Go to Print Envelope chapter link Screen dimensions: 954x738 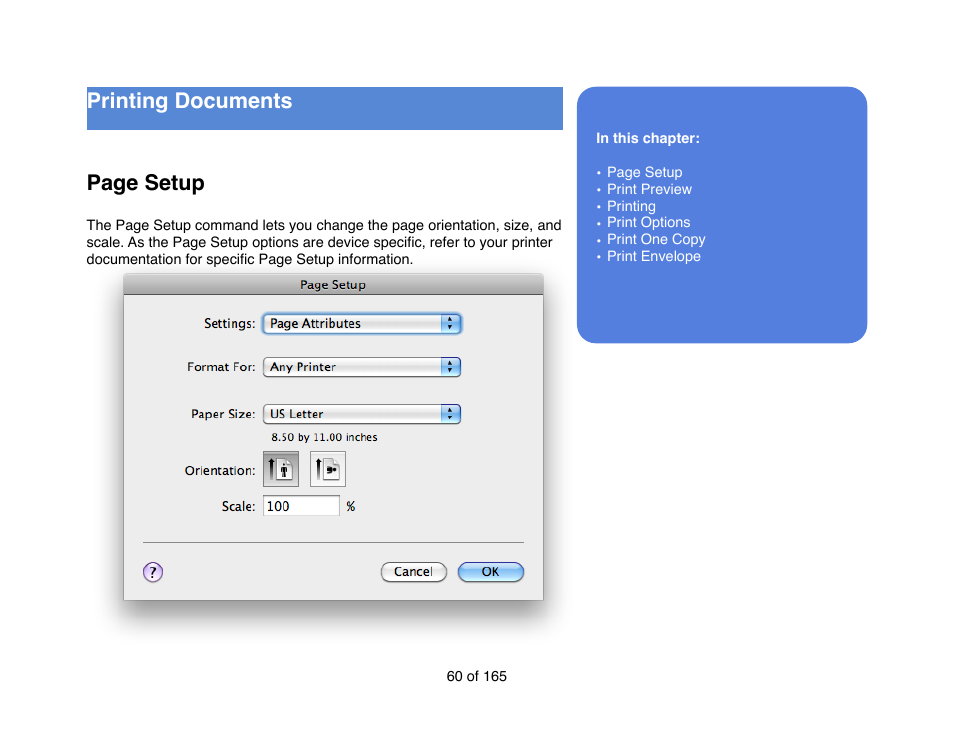tap(653, 257)
